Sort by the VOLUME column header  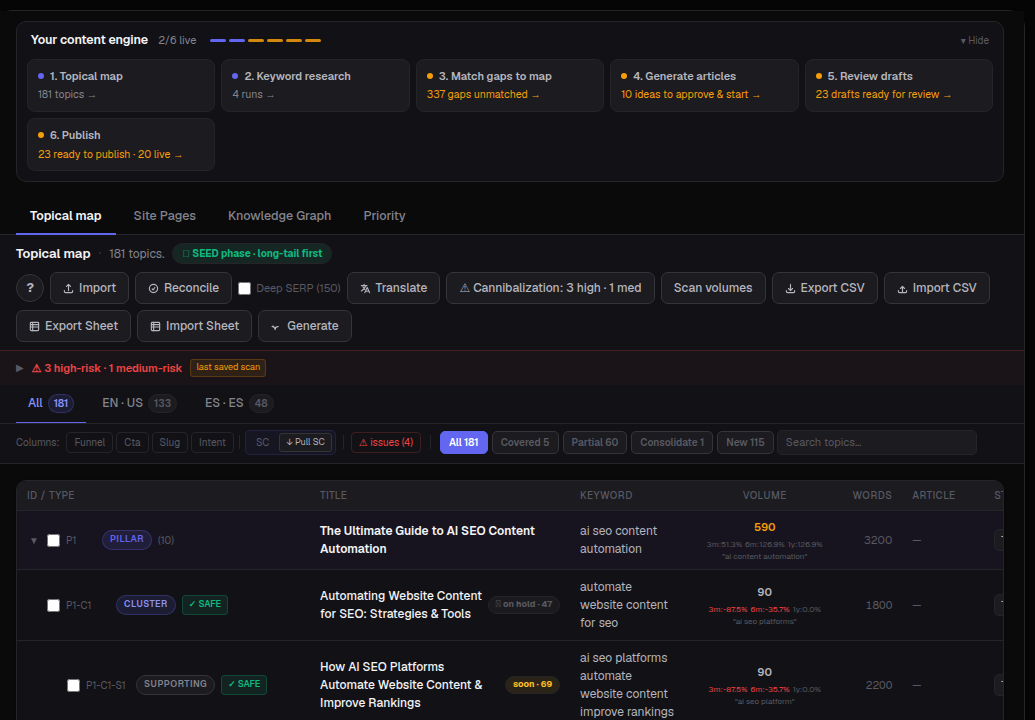pyautogui.click(x=764, y=495)
